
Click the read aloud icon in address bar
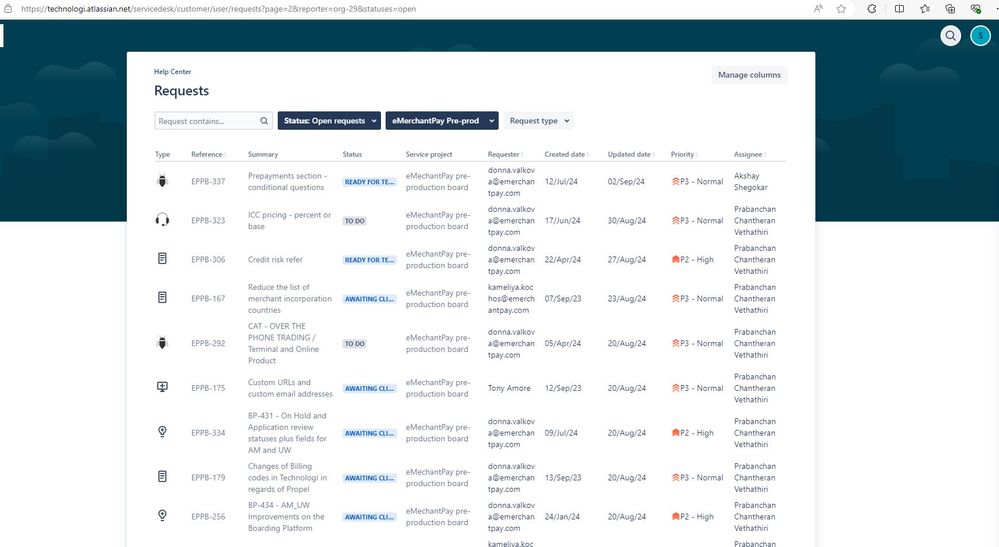pos(818,9)
